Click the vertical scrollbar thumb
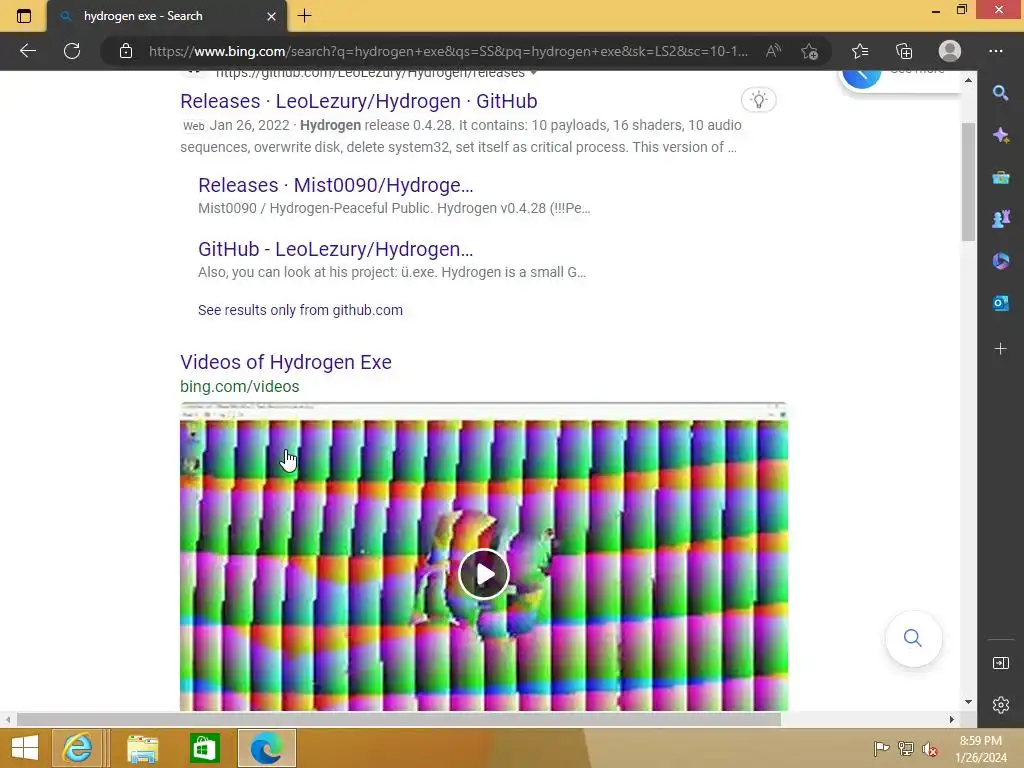The width and height of the screenshot is (1024, 768). coord(968,182)
